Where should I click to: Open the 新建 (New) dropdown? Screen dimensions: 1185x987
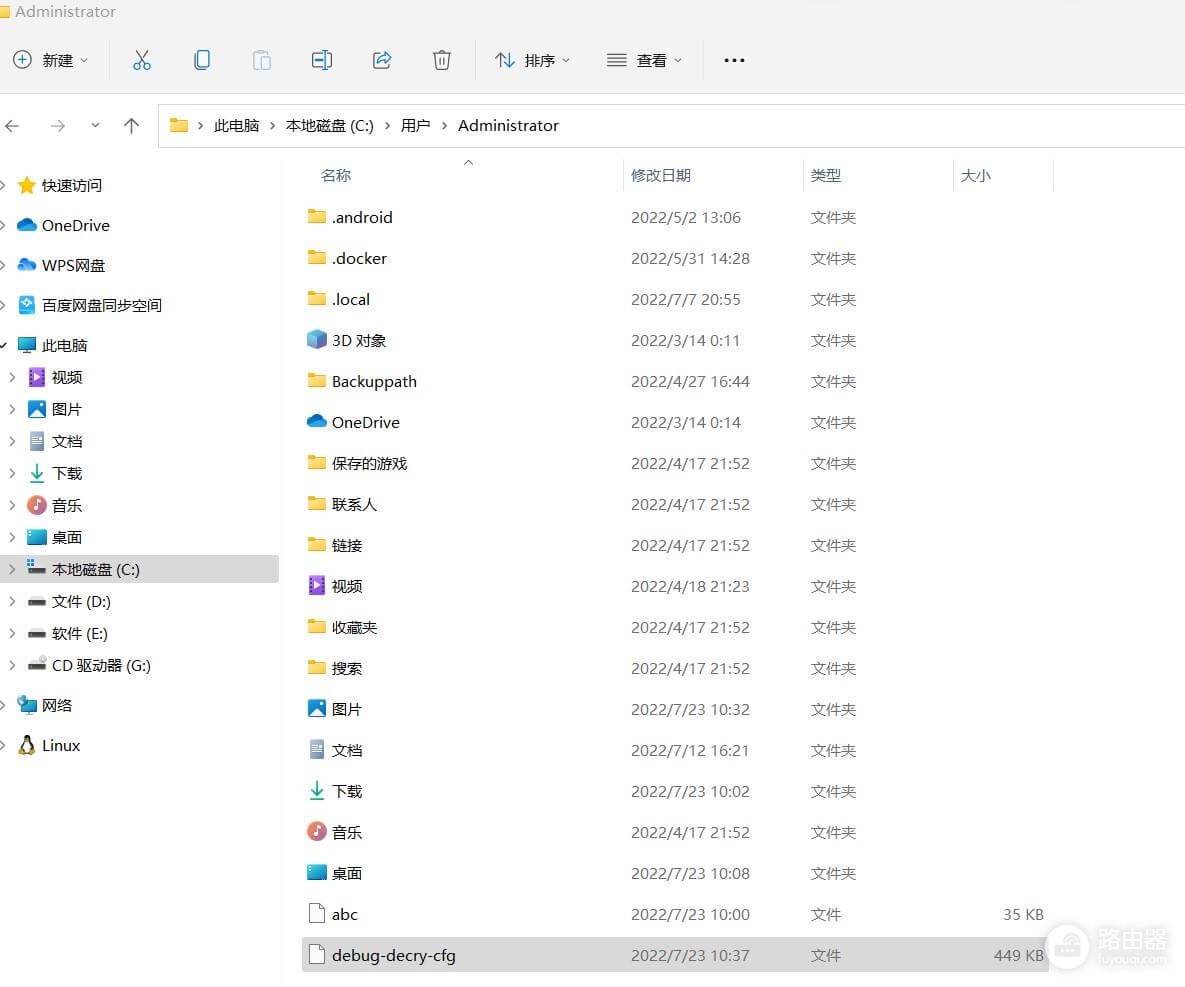(x=51, y=60)
